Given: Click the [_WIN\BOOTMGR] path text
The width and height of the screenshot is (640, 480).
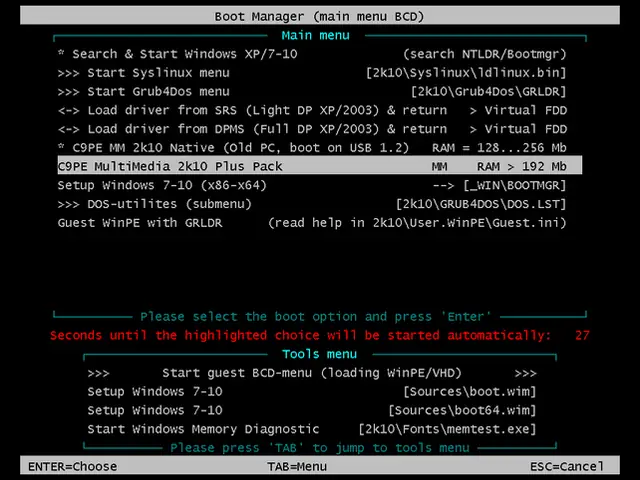Looking at the screenshot, I should (515, 186).
